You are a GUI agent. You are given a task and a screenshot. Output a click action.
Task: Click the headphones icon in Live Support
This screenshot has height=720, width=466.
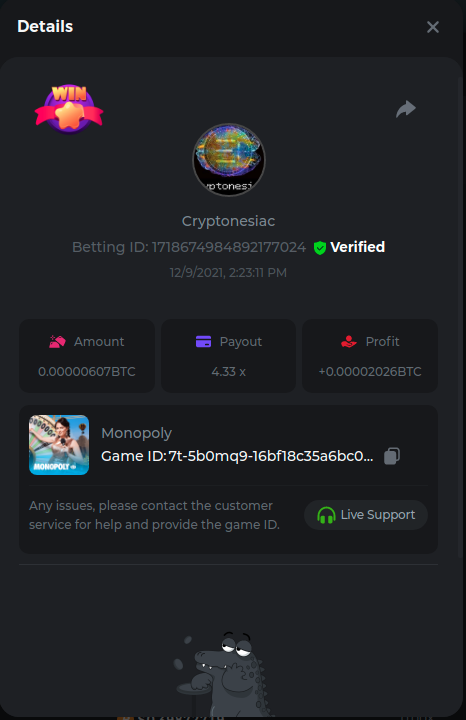[326, 515]
